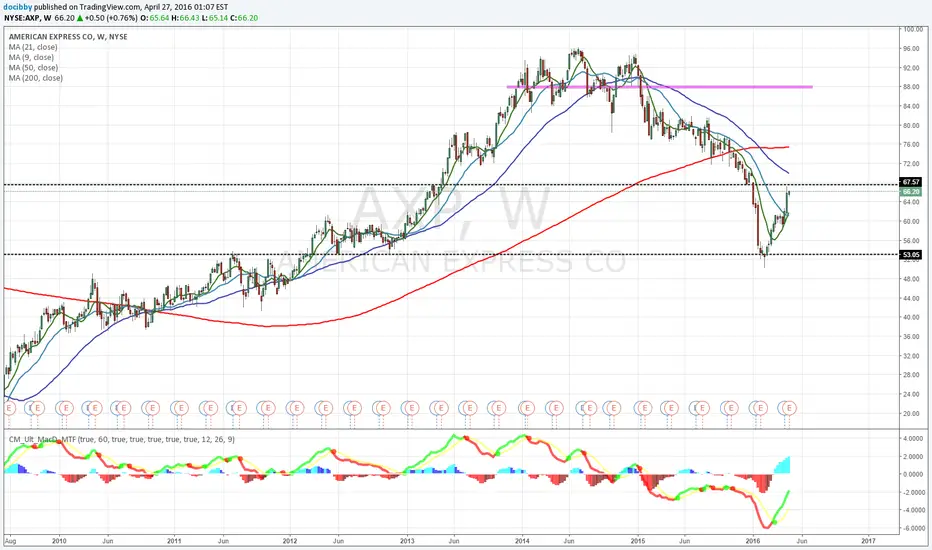Screen dimensions: 932x550
Task: Click the 100.00 price axis label
Action: point(912,29)
